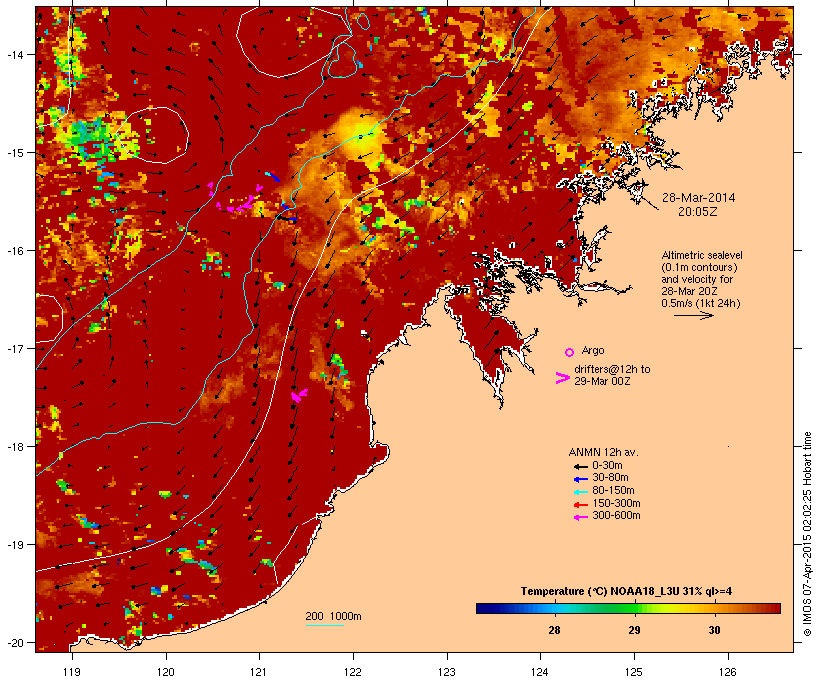The width and height of the screenshot is (820, 680).
Task: Click the longitude label 121
Action: pyautogui.click(x=259, y=671)
